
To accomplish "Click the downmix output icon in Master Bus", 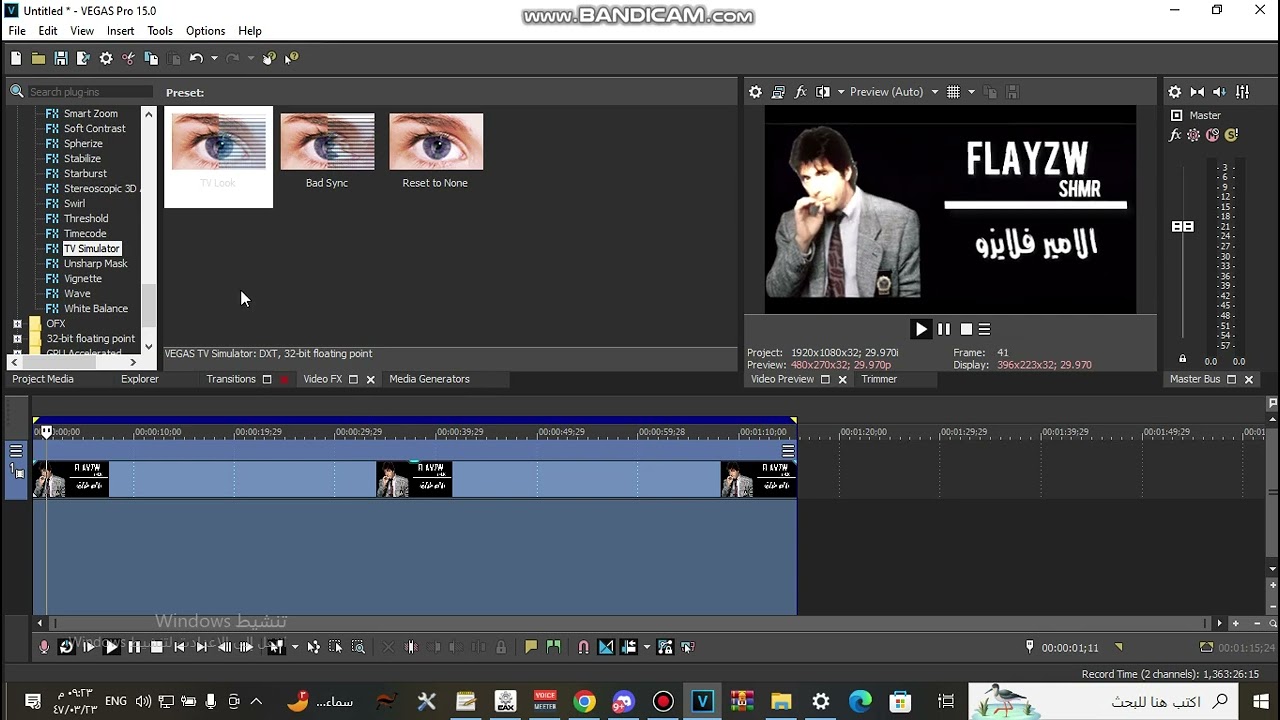I will pyautogui.click(x=1197, y=92).
